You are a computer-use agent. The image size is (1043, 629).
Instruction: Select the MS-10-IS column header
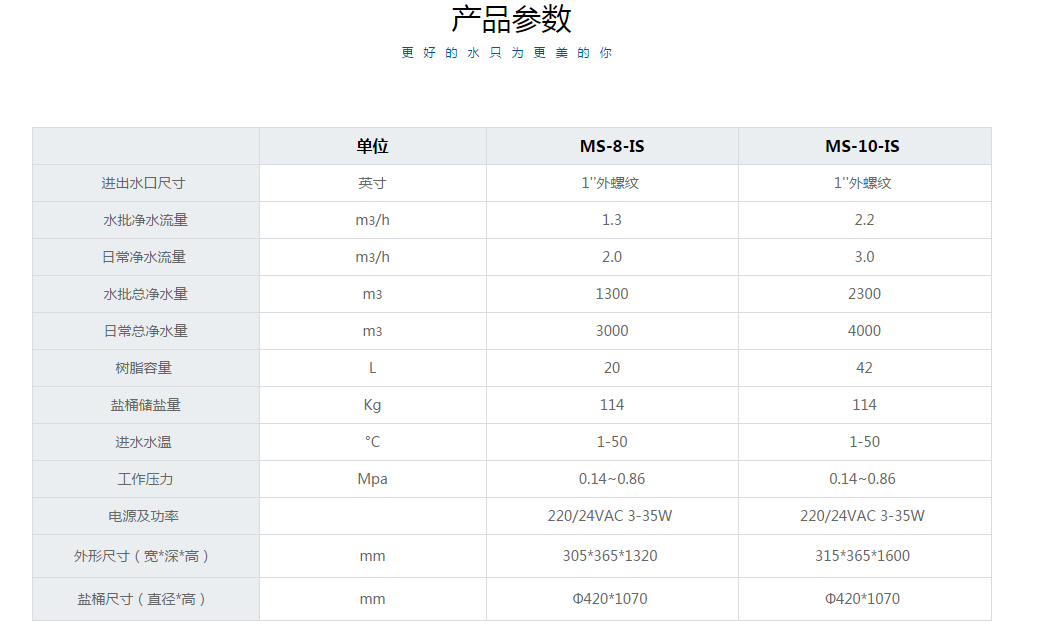tap(863, 146)
